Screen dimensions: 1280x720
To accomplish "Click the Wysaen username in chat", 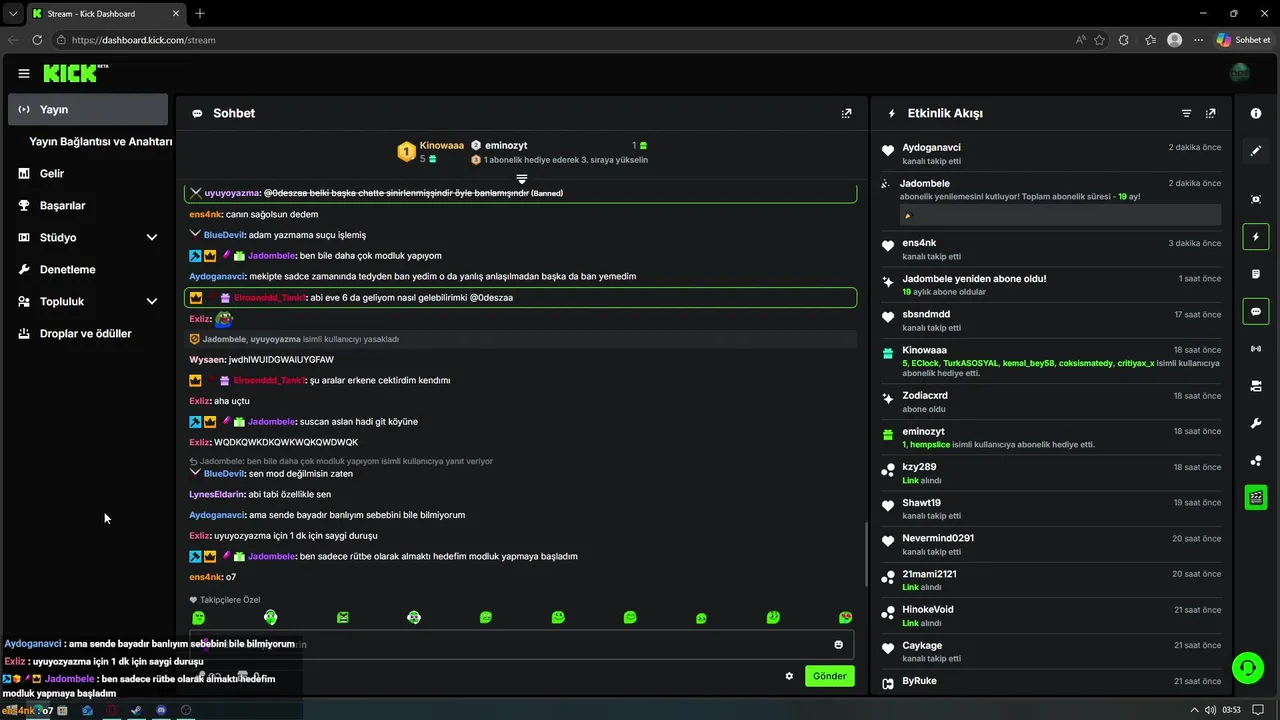I will point(207,359).
